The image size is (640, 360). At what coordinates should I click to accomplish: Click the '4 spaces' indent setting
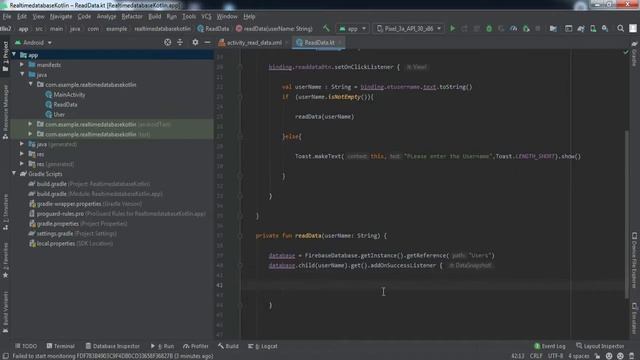tap(578, 356)
